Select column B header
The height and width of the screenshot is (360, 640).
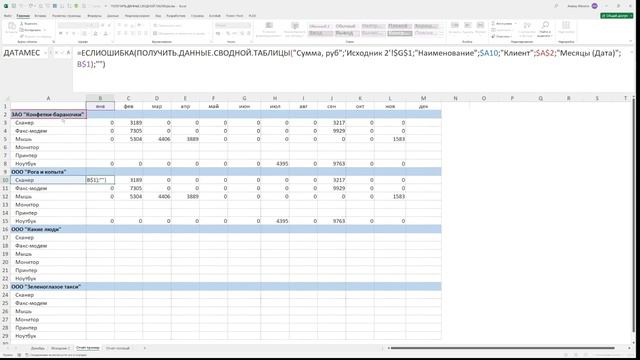[x=100, y=98]
